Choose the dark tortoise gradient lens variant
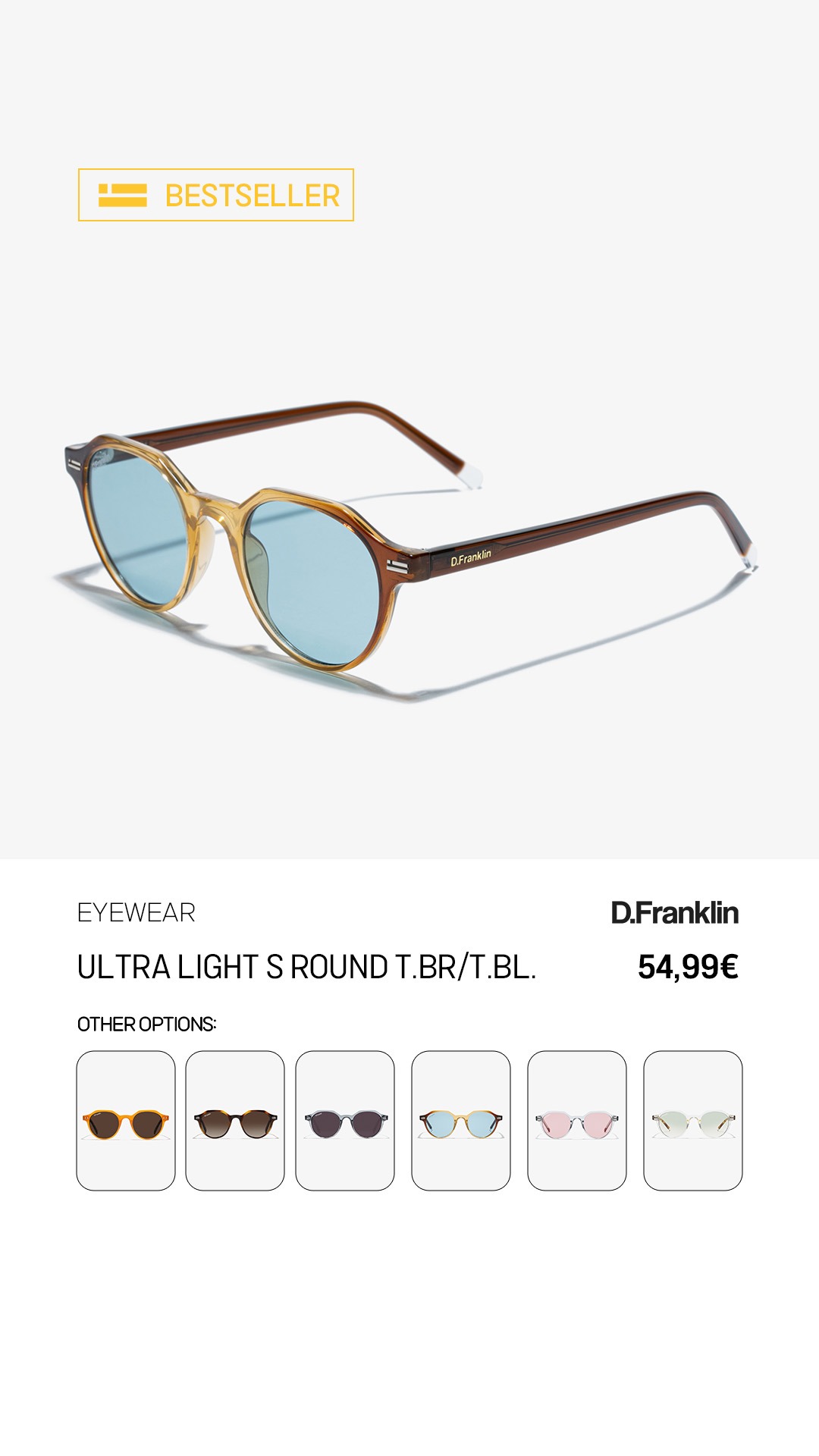The height and width of the screenshot is (1456, 819). 235,1120
